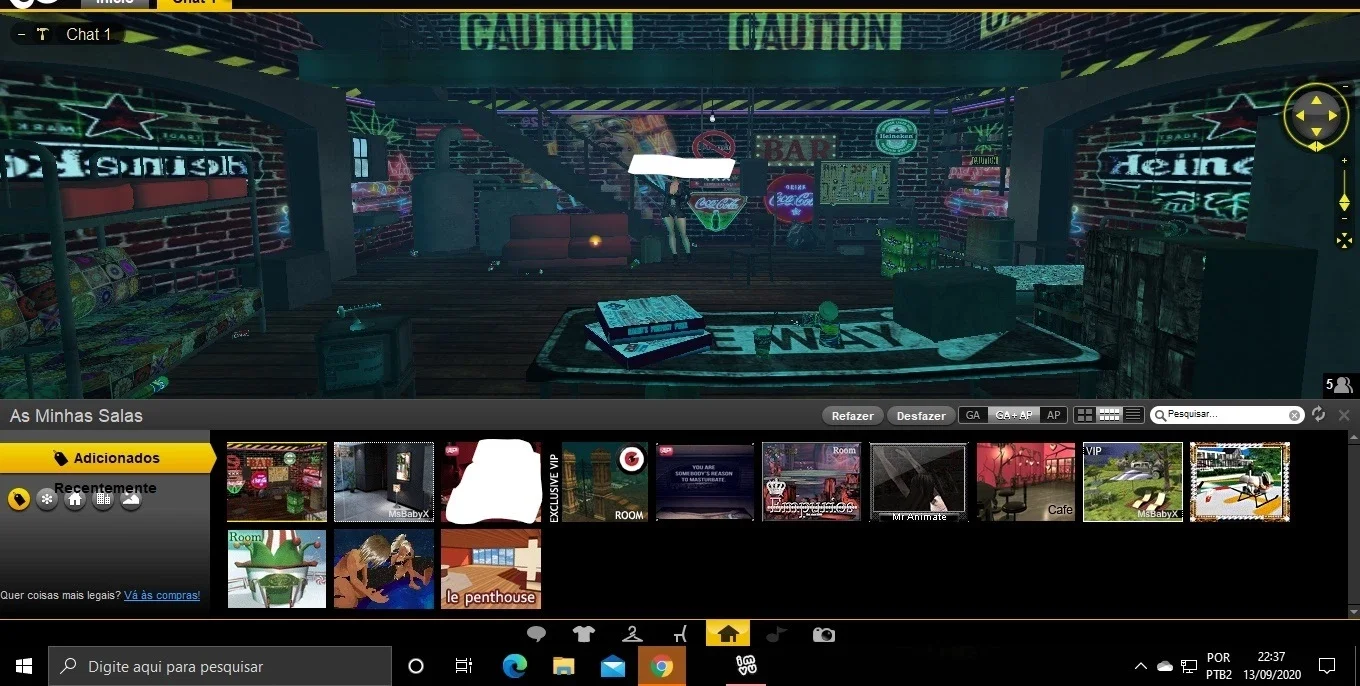Toggle the AP rating filter
Image resolution: width=1360 pixels, height=686 pixels.
[1054, 415]
